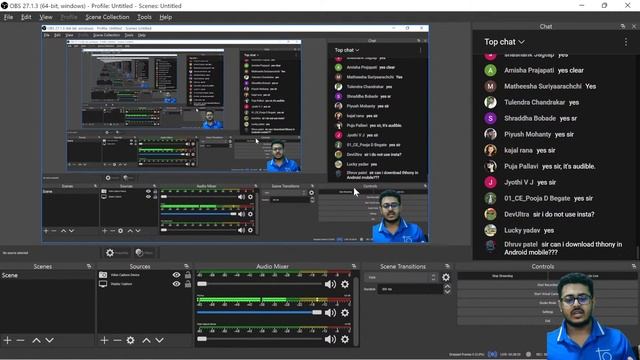Remove selected source with the minus icon
This screenshot has width=640, height=360.
click(x=117, y=340)
